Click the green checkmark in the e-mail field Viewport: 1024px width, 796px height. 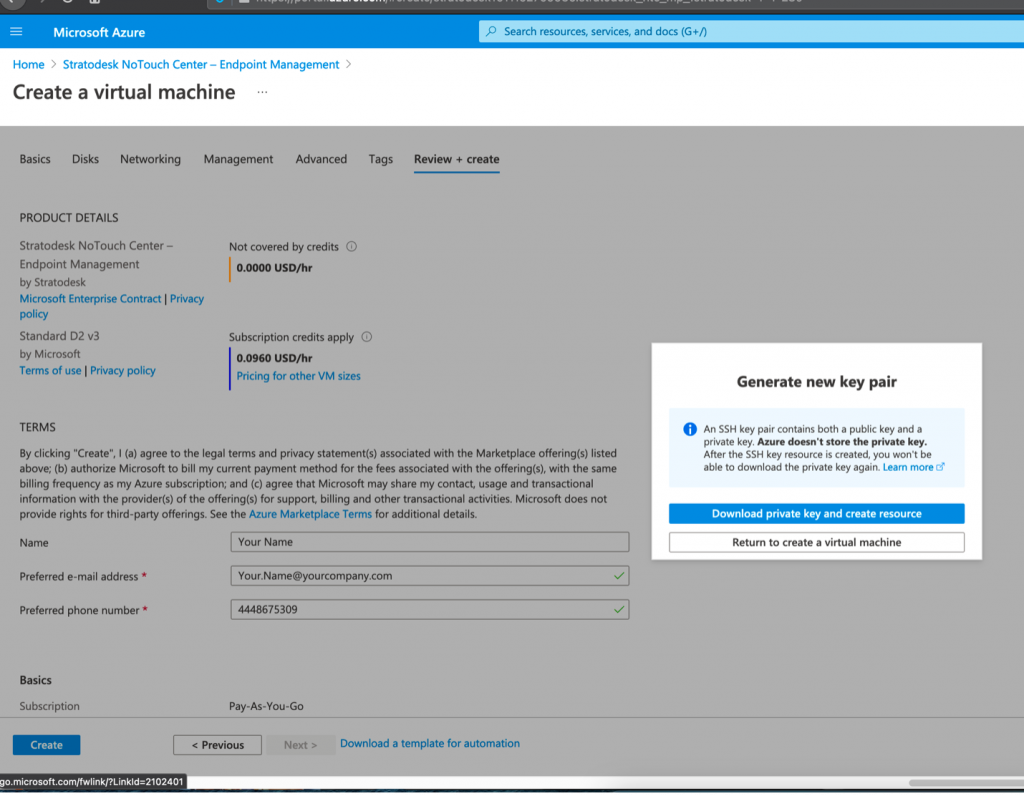tap(617, 575)
